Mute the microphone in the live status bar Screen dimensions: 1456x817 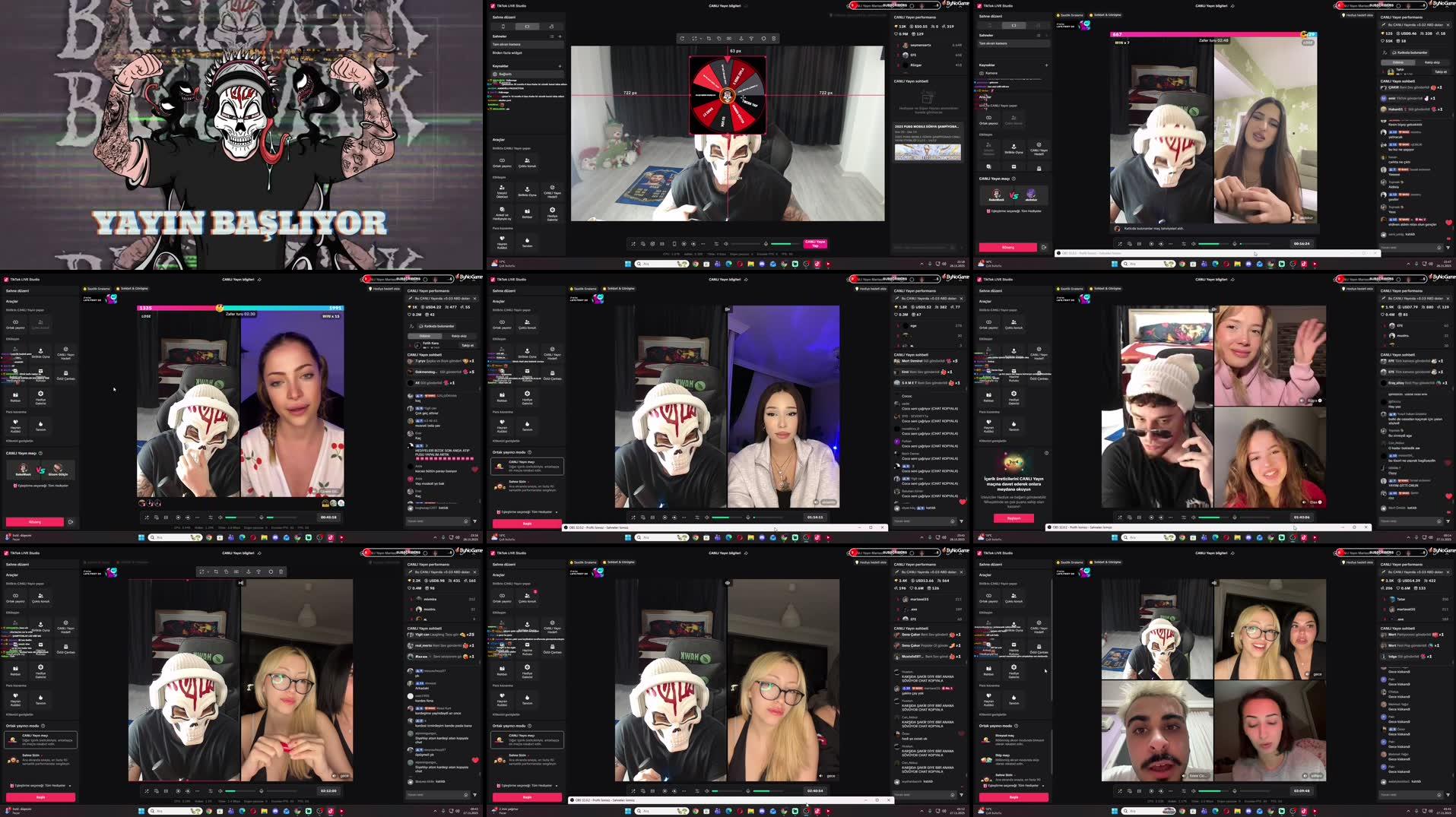coord(766,243)
